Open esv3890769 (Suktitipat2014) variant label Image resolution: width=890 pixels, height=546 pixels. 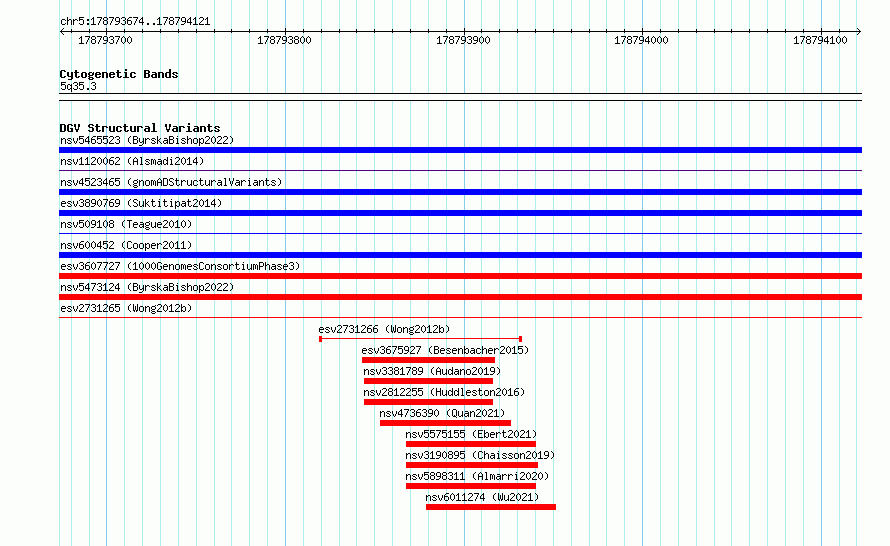coord(141,203)
